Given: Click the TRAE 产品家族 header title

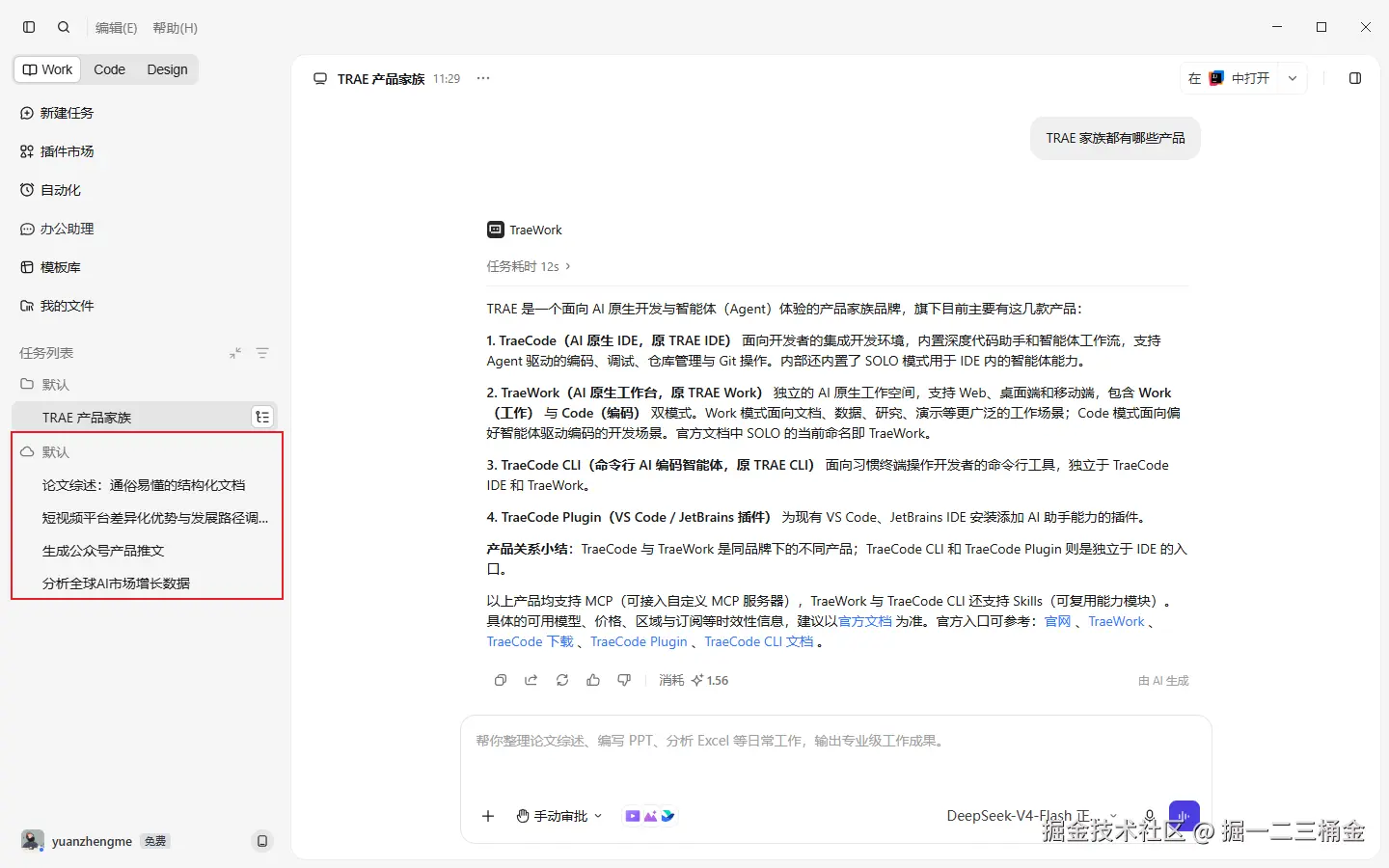Looking at the screenshot, I should click(381, 79).
